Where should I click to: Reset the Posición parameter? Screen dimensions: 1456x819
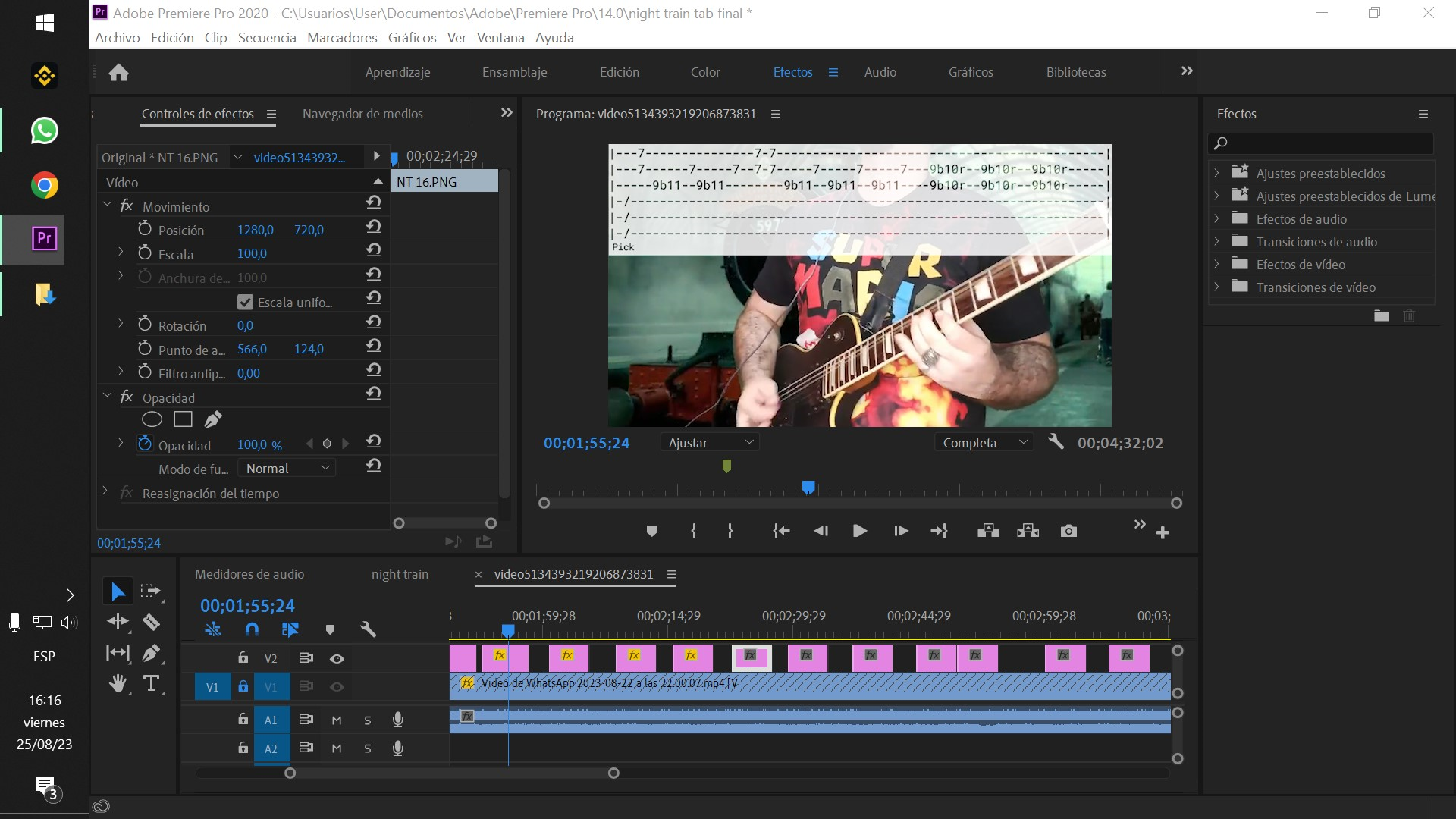click(x=373, y=226)
